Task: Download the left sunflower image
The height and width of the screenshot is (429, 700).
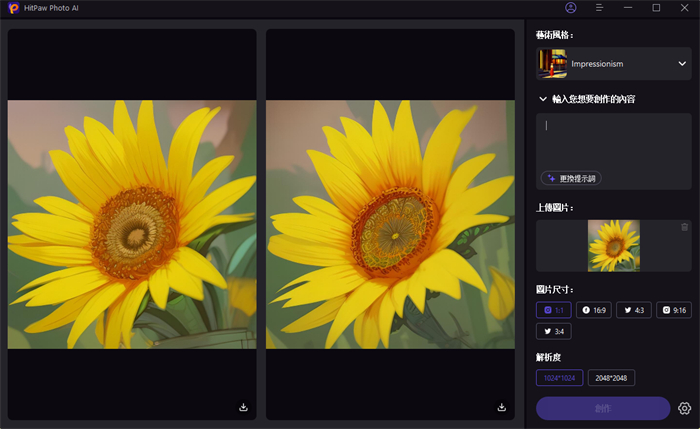Action: tap(243, 407)
